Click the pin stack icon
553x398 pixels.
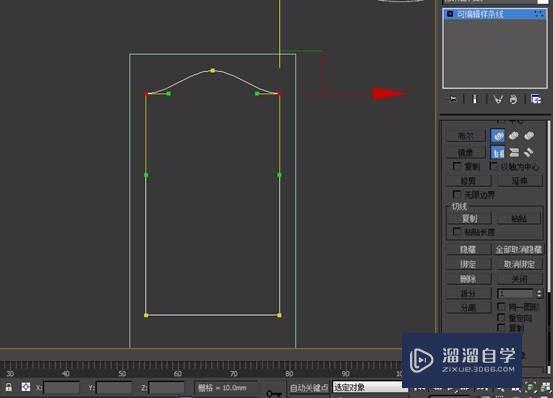pyautogui.click(x=453, y=99)
